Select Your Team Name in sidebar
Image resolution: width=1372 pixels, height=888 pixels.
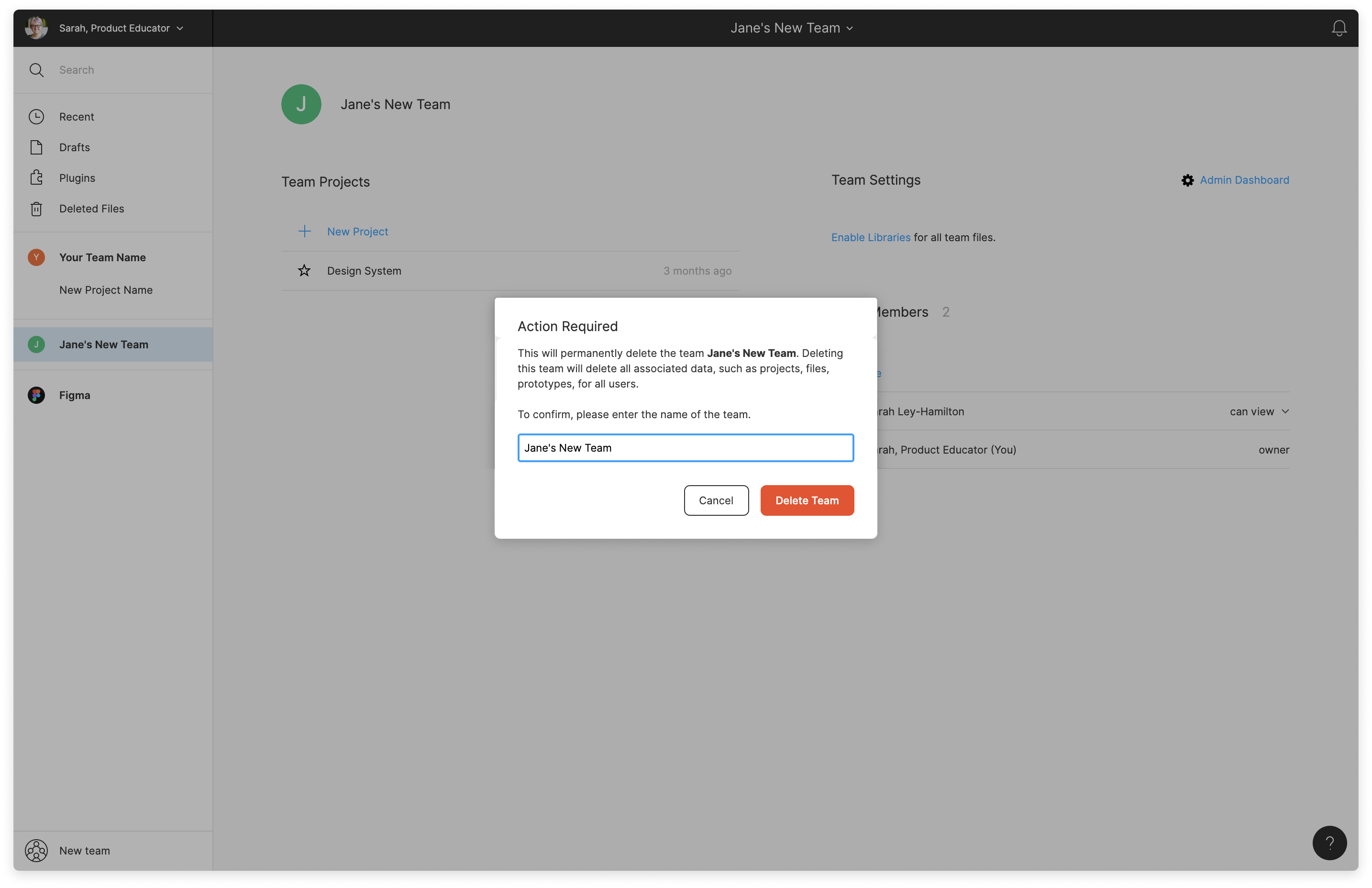(x=102, y=257)
